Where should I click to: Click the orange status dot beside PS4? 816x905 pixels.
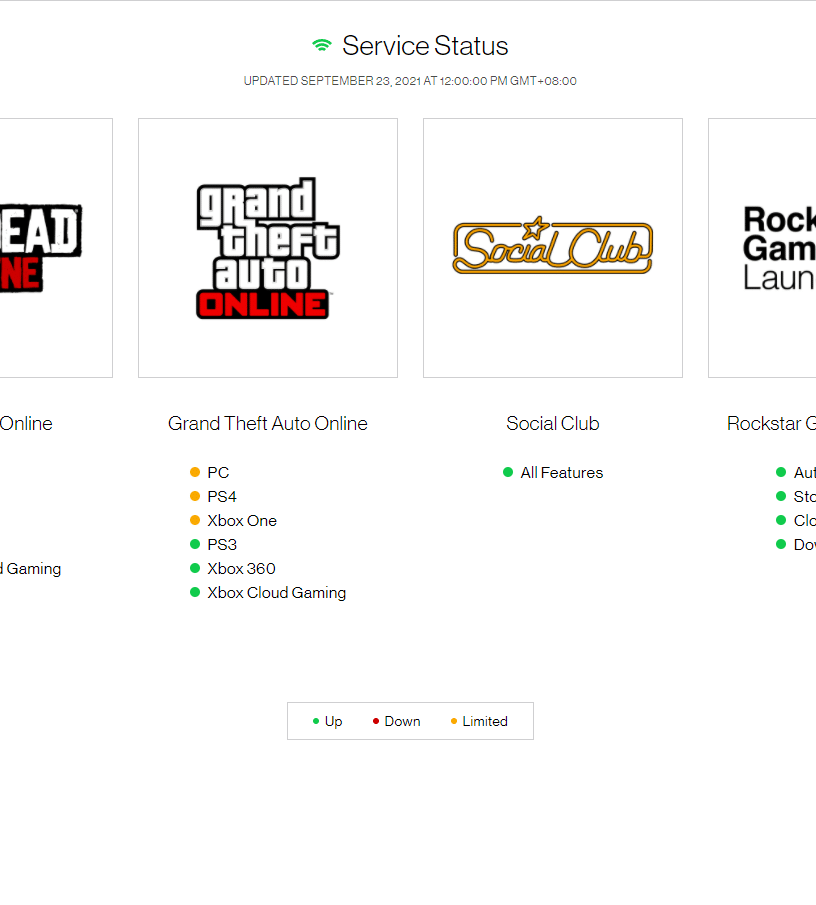195,496
